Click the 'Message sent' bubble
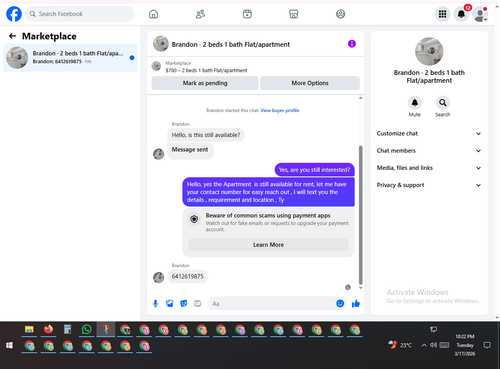 [190, 150]
